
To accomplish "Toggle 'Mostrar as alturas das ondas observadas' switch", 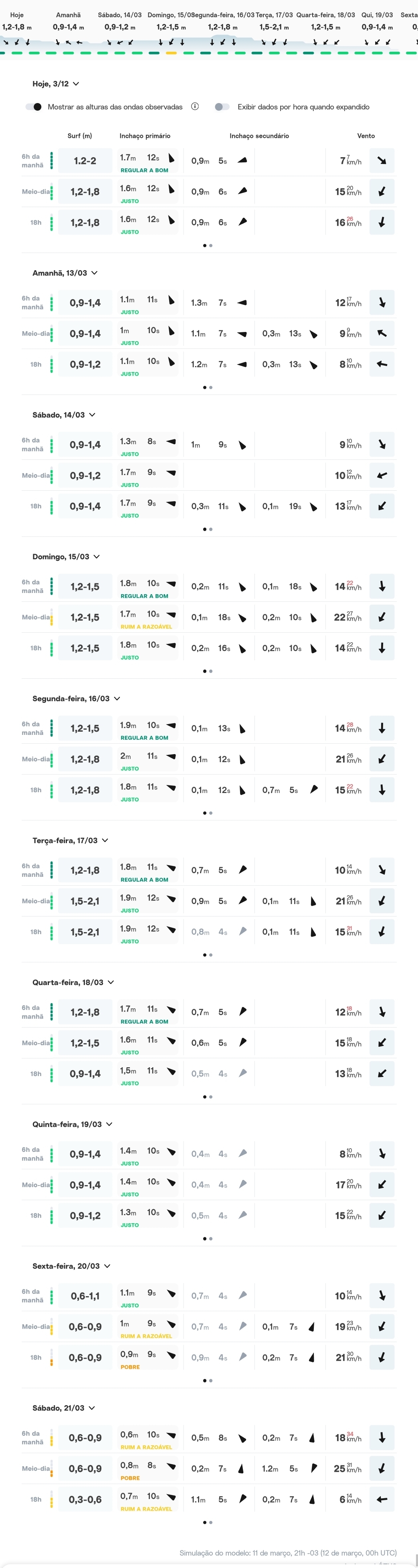I will pyautogui.click(x=34, y=107).
